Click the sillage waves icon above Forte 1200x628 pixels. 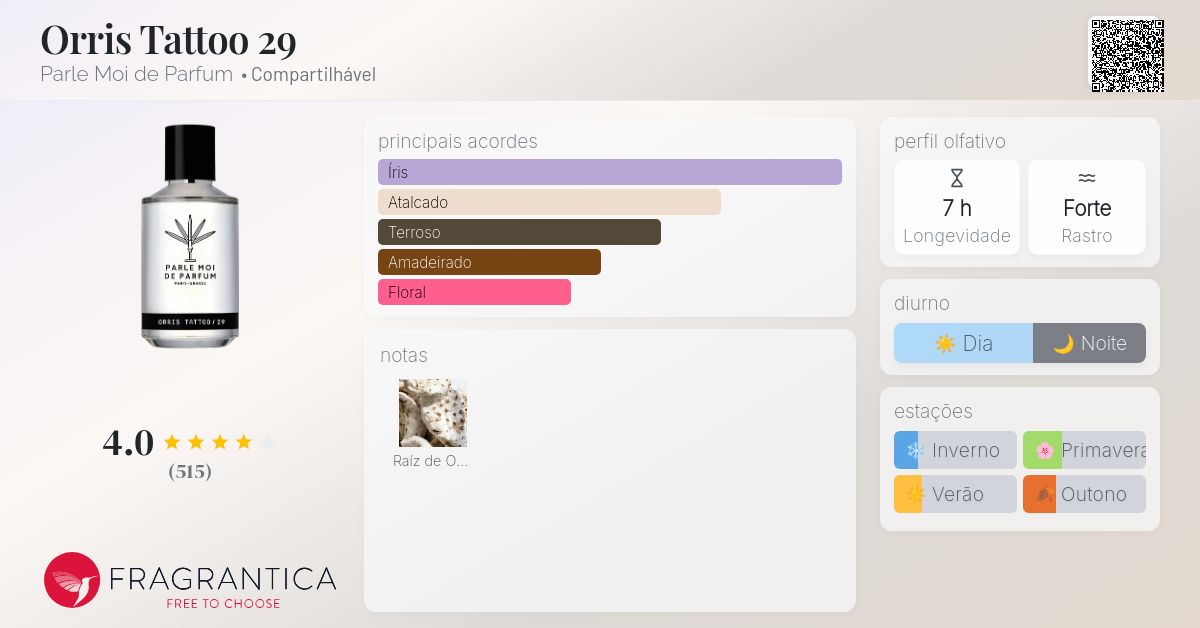(1087, 178)
